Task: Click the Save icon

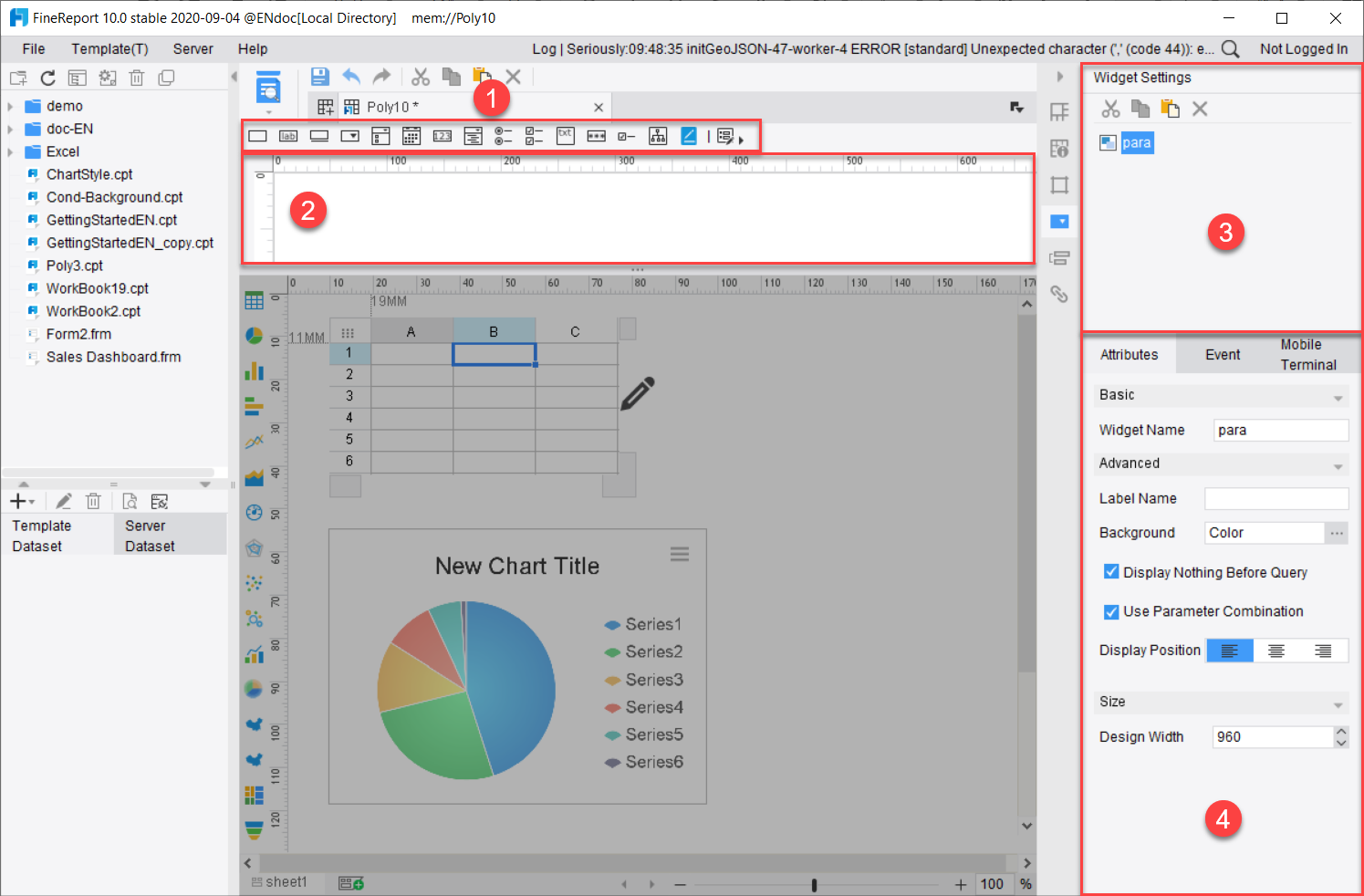Action: pos(319,77)
